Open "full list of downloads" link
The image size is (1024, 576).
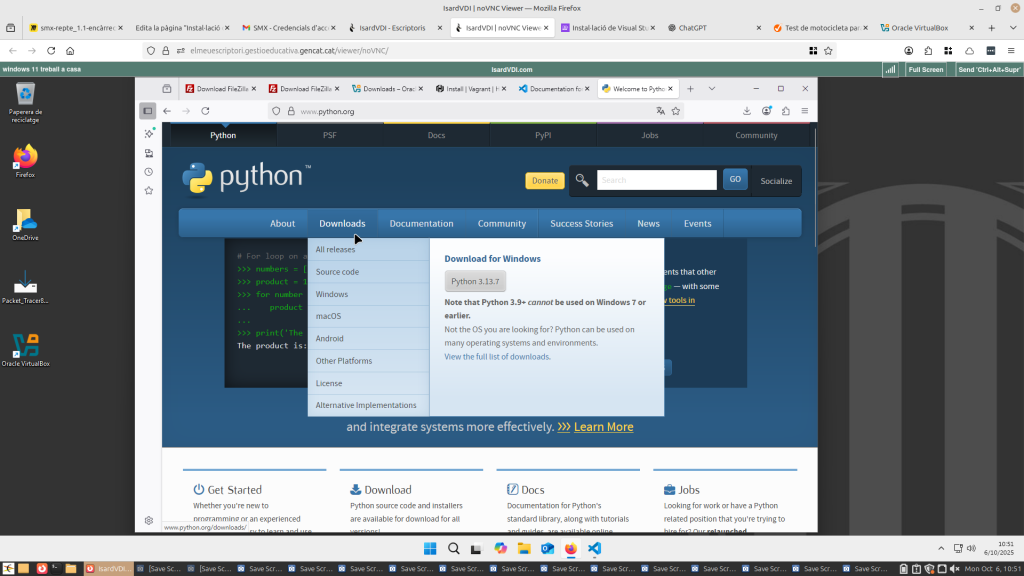pos(512,357)
